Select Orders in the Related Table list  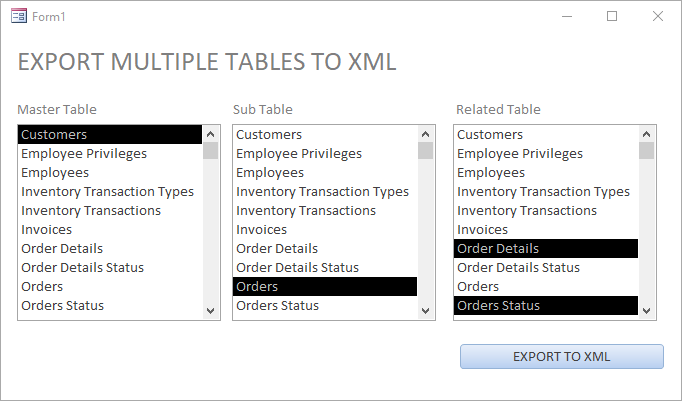pos(546,287)
